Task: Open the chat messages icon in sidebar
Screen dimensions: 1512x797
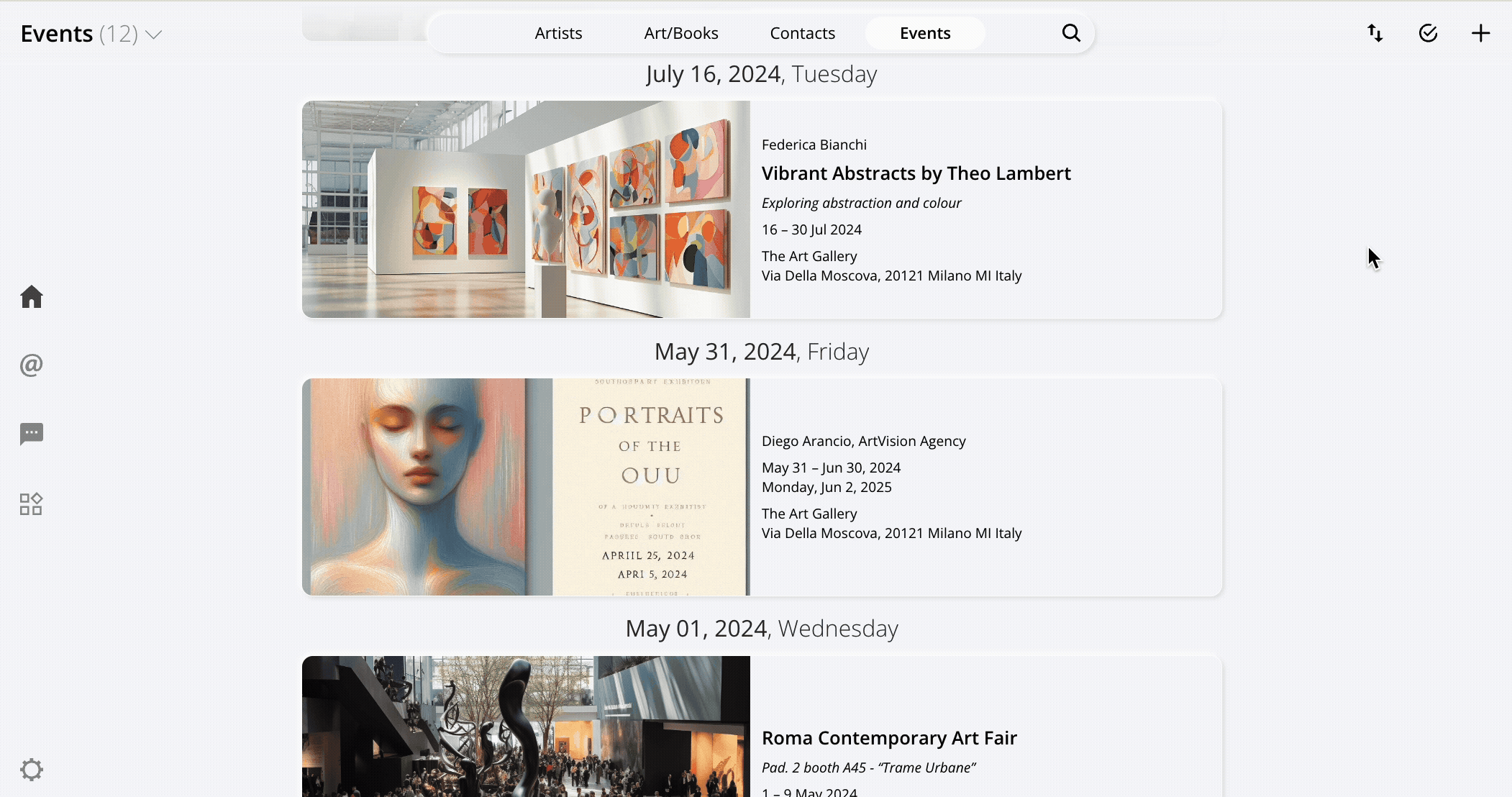Action: pyautogui.click(x=32, y=434)
